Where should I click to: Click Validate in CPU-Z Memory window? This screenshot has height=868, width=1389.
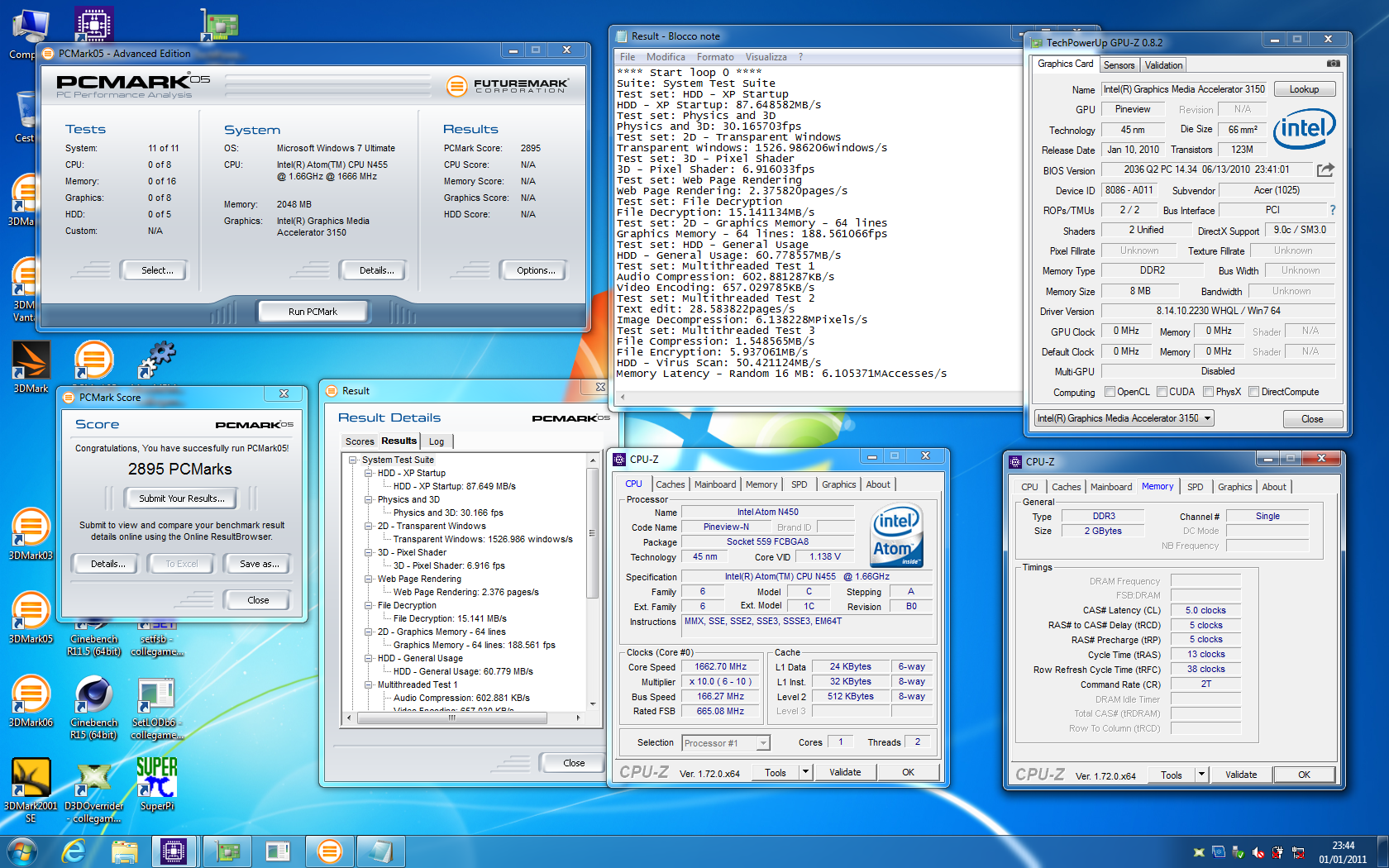click(1241, 775)
